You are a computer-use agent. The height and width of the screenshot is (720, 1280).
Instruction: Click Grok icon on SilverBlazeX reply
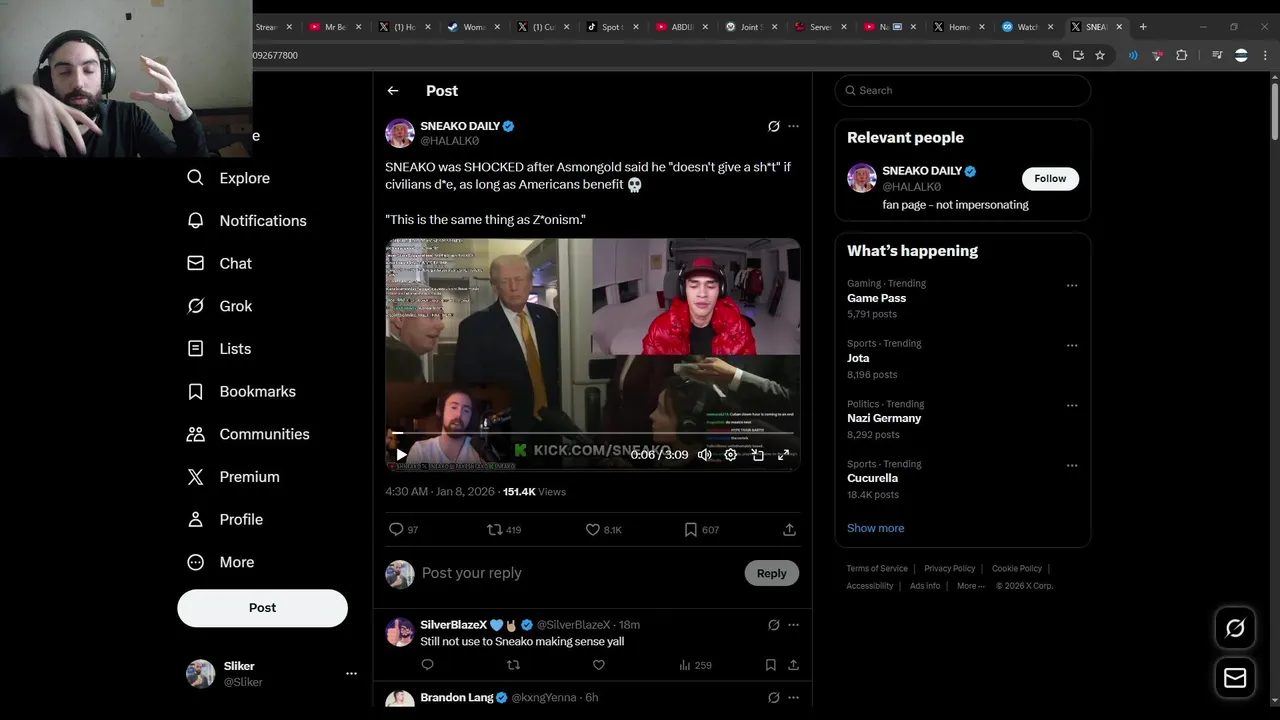(x=773, y=625)
